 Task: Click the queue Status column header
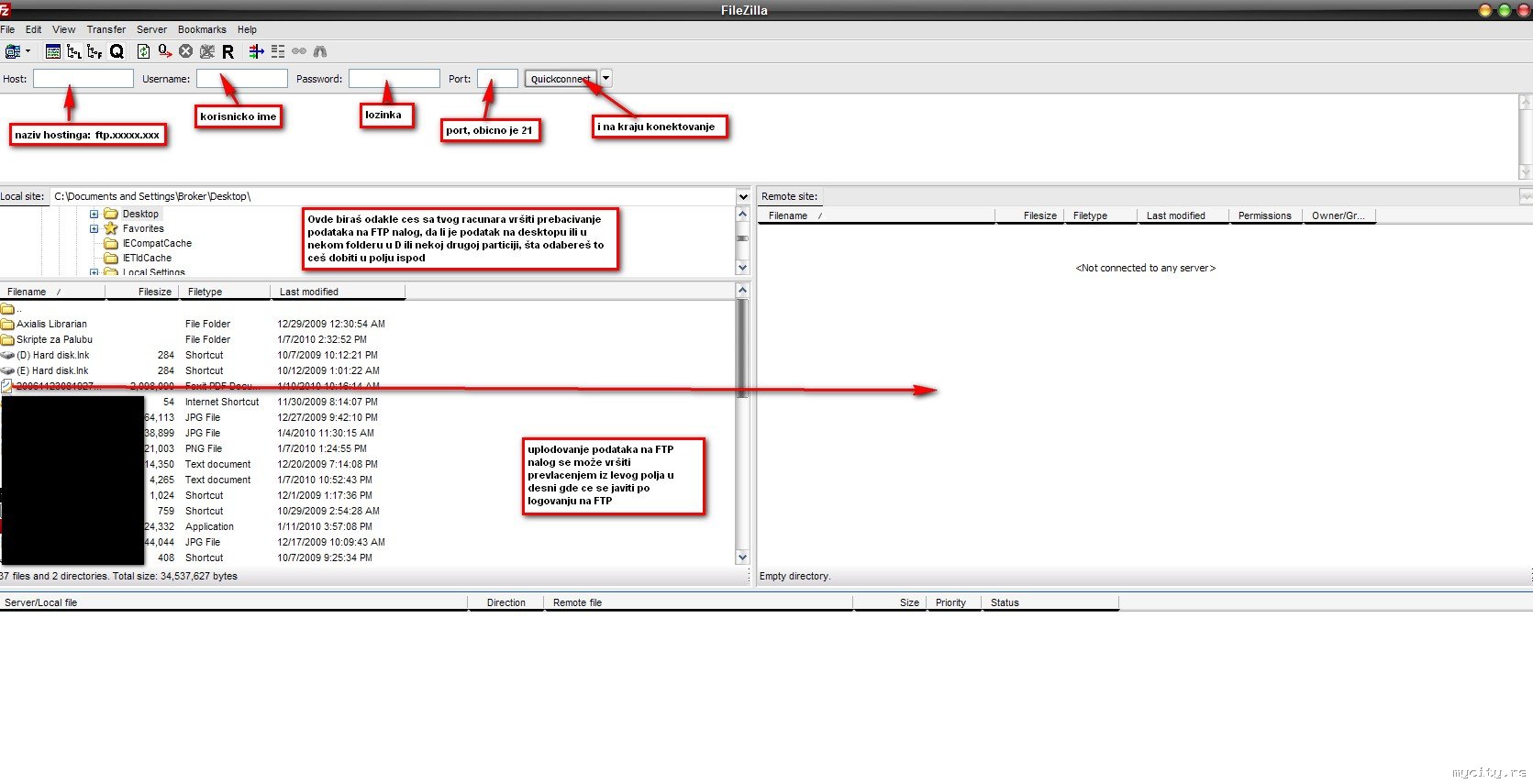coord(1050,602)
